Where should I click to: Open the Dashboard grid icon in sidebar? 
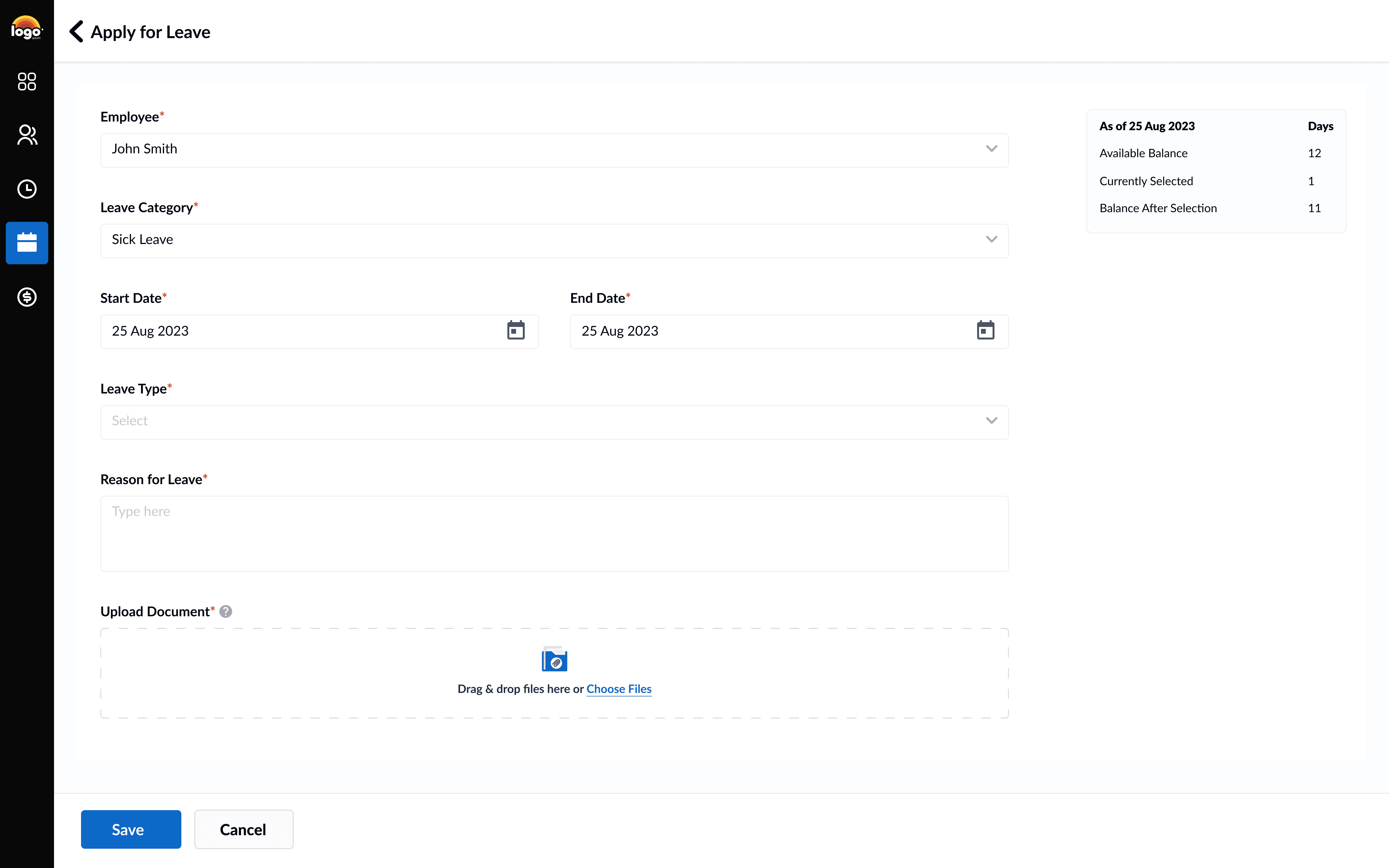(x=27, y=81)
